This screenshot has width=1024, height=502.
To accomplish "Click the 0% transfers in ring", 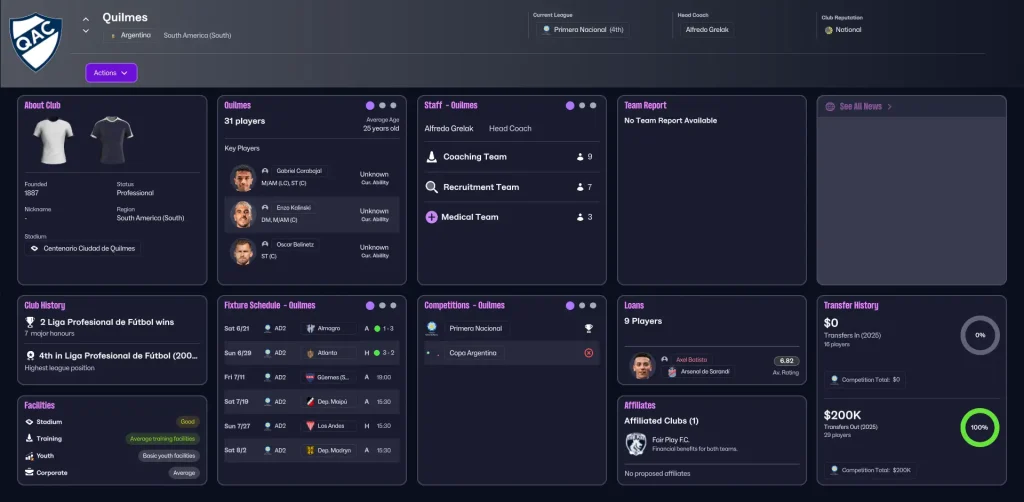I will [x=980, y=335].
